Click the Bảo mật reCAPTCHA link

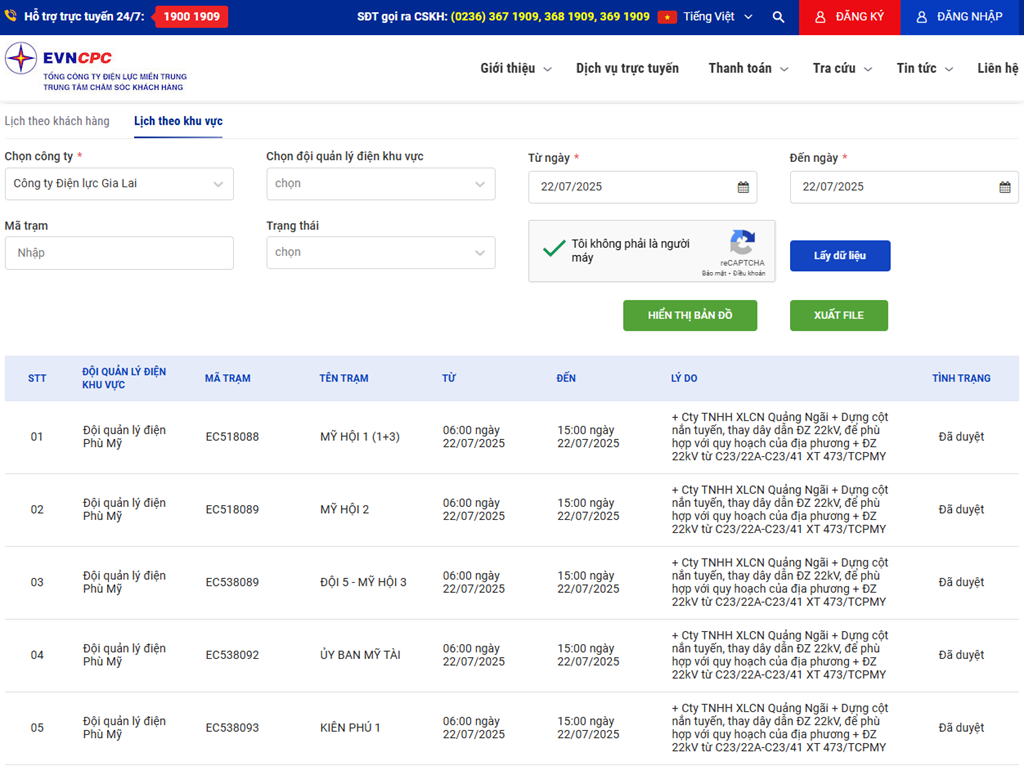(x=714, y=274)
